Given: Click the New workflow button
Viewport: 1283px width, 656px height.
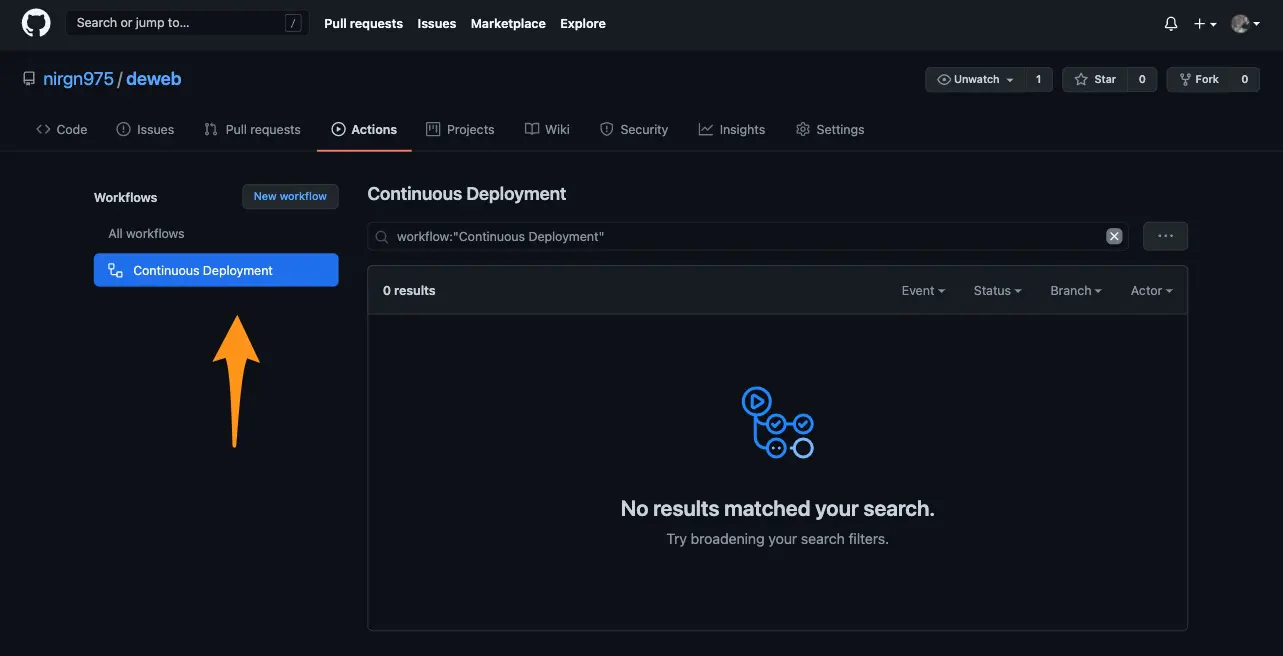Looking at the screenshot, I should (290, 196).
